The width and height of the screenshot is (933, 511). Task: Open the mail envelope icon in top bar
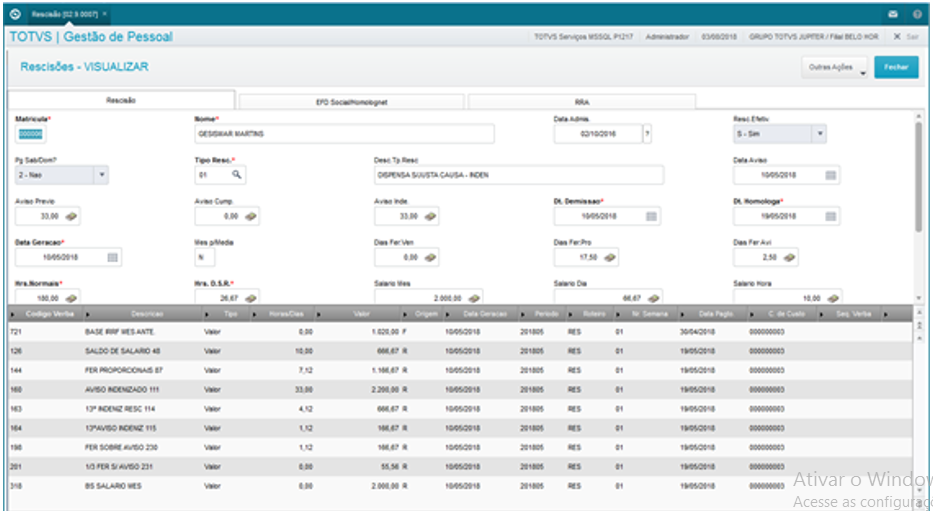893,14
